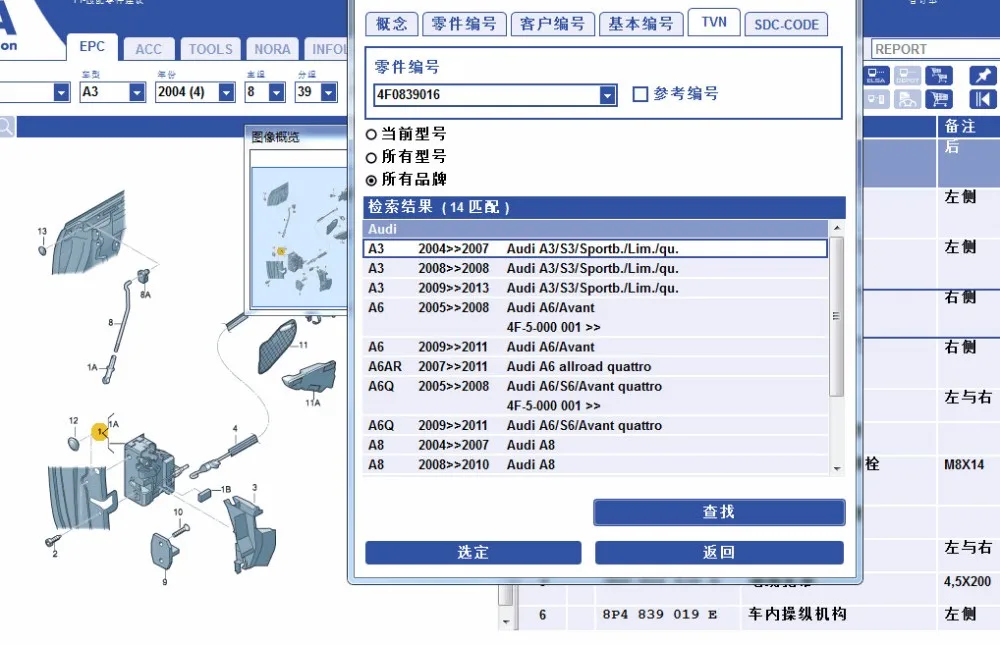The image size is (1000, 645).
Task: Open the NORA main tab
Action: (x=272, y=49)
